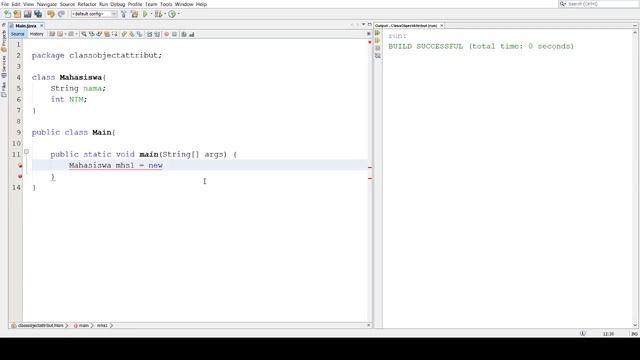Image resolution: width=640 pixels, height=360 pixels.
Task: Open the Edit menu
Action: [16, 4]
